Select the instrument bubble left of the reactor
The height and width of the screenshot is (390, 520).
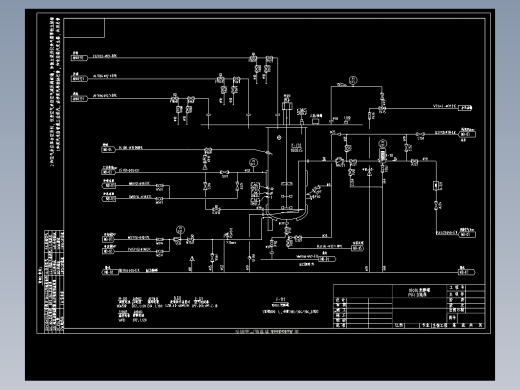(254, 162)
